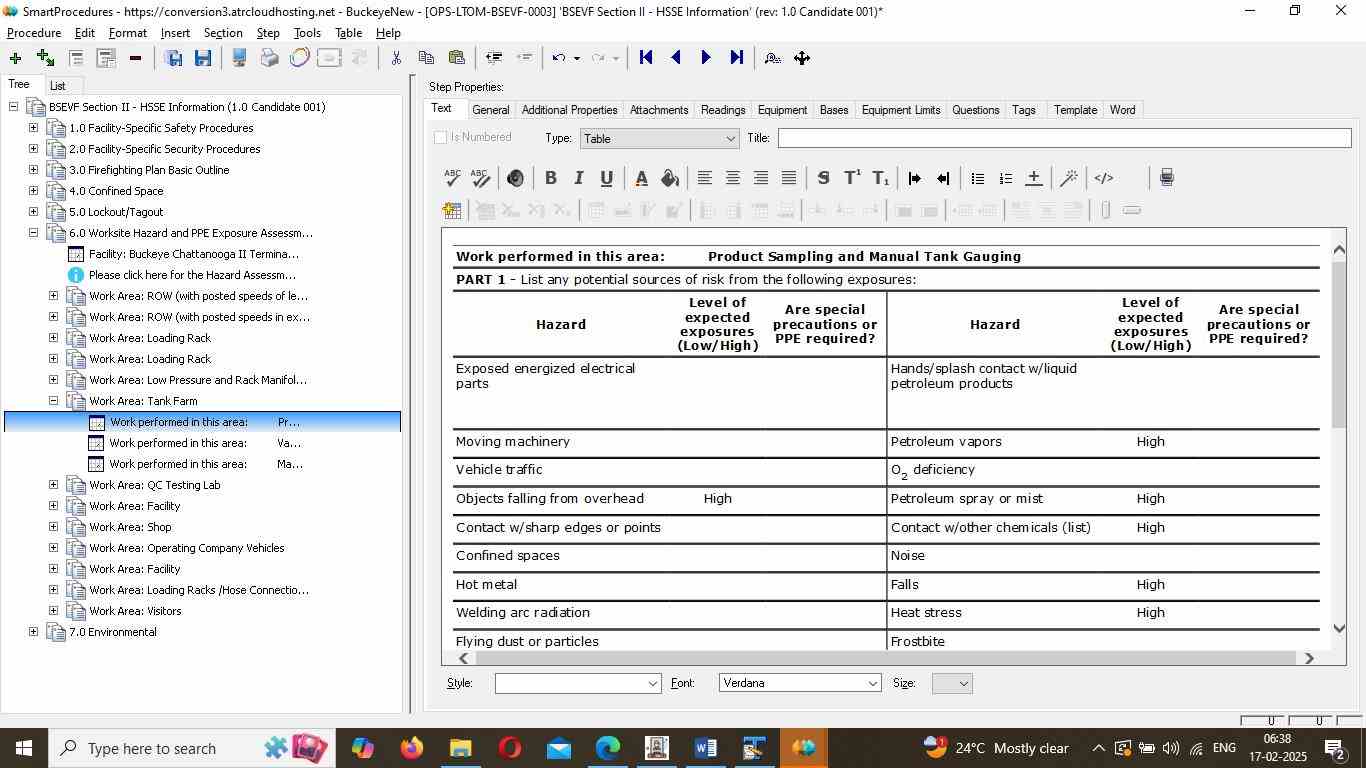Go to first step navigation icon
This screenshot has height=768, width=1366.
pos(646,58)
